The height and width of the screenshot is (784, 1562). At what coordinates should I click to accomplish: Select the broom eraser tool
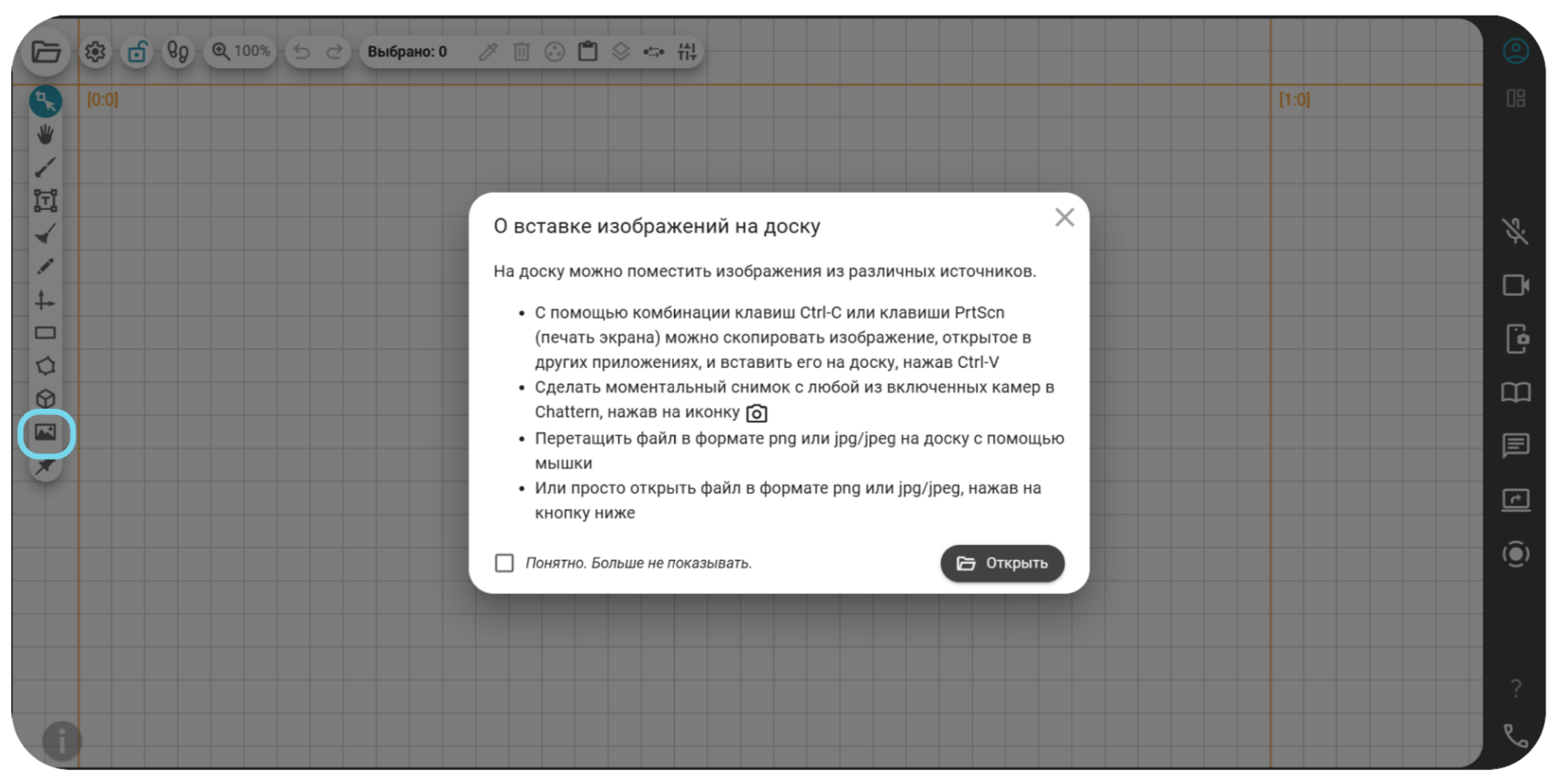45,234
